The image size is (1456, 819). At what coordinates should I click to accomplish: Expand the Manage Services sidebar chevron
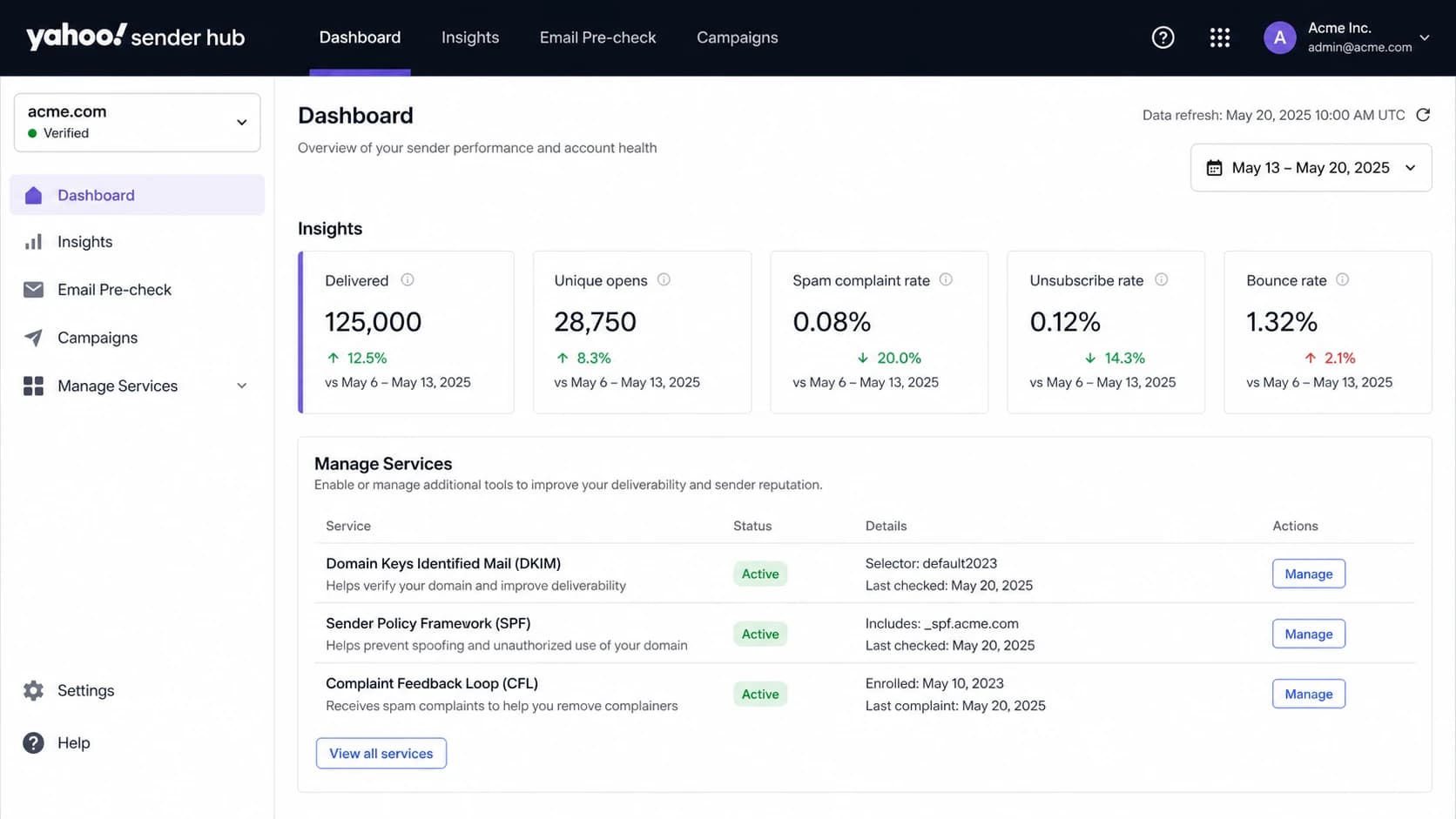point(242,386)
